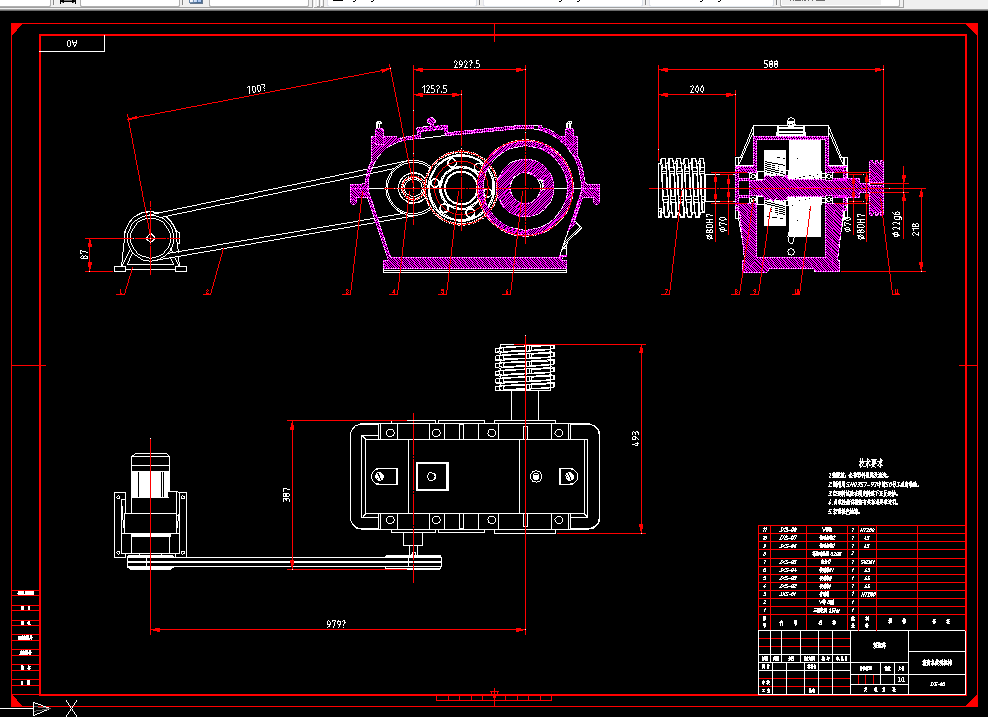
Task: Select the 125?.5 dimension text
Action: [435, 89]
